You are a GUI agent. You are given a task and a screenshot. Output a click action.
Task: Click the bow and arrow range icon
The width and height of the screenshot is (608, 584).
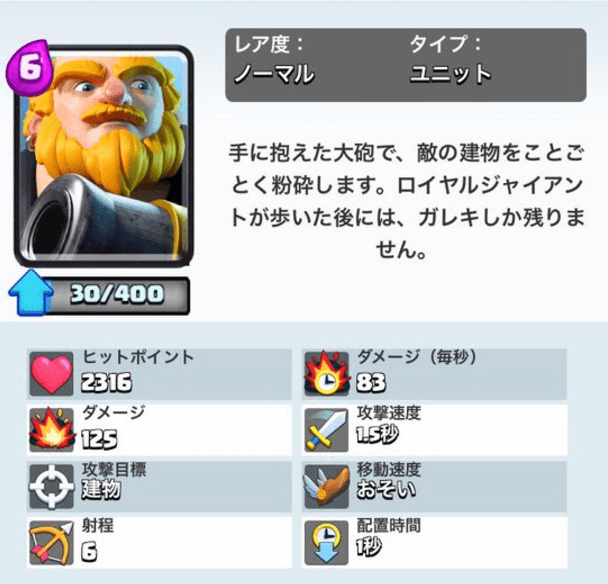tap(52, 543)
